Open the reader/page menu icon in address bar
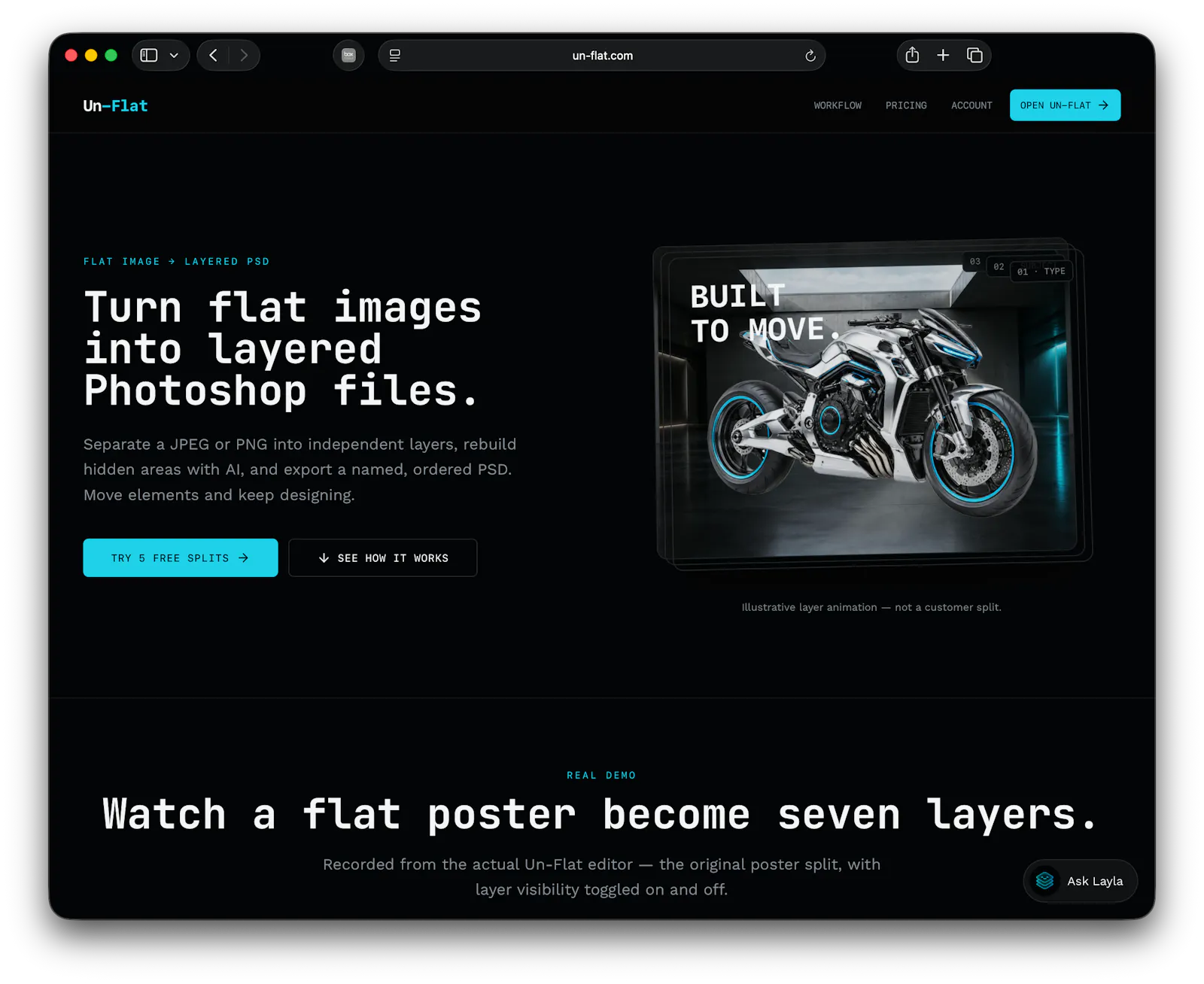 click(x=395, y=56)
